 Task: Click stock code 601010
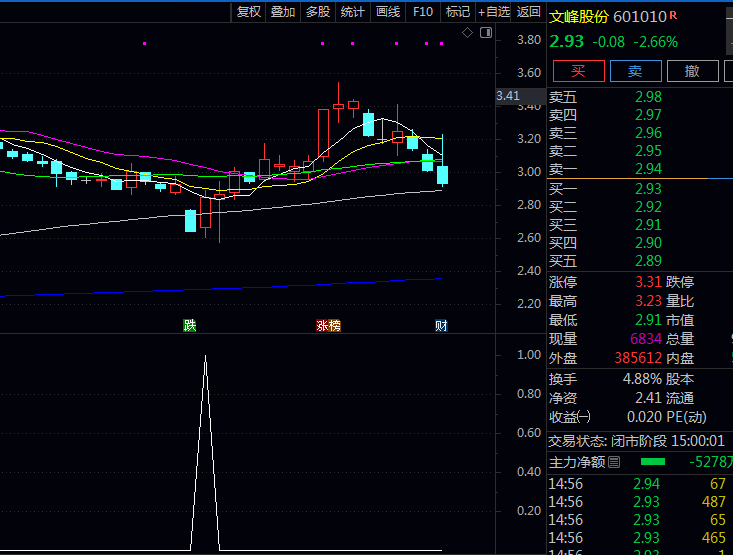point(640,17)
